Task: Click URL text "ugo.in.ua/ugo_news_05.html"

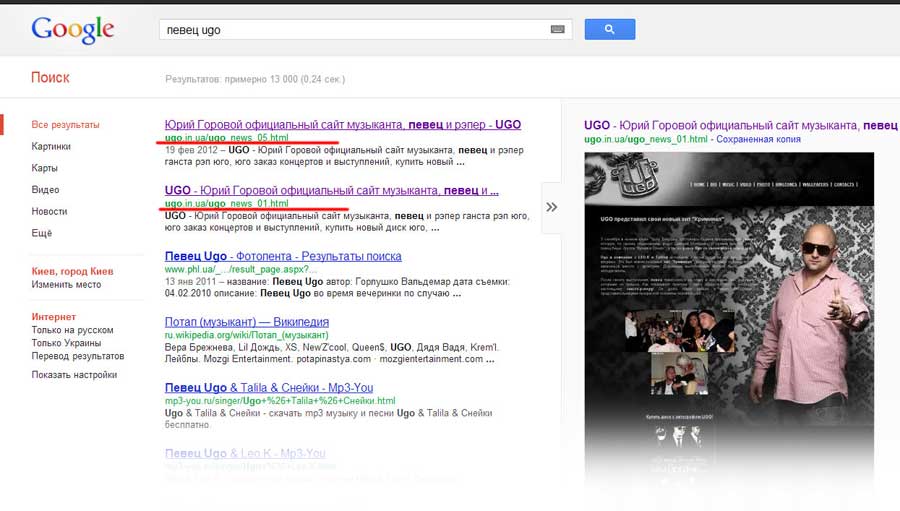Action: point(227,138)
